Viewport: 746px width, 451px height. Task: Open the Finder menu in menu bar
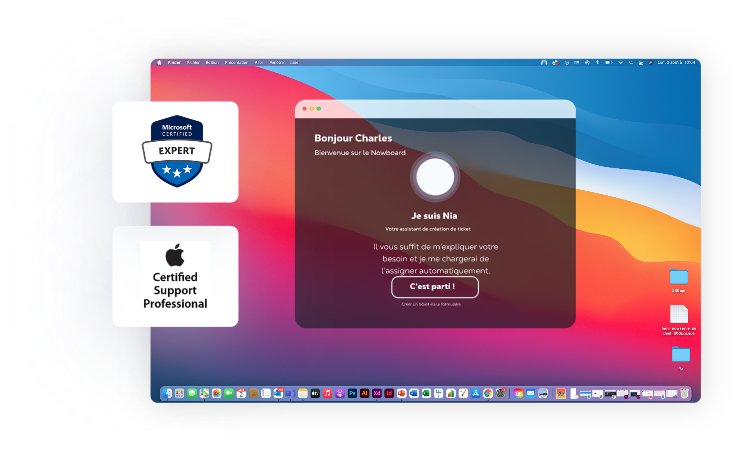174,62
